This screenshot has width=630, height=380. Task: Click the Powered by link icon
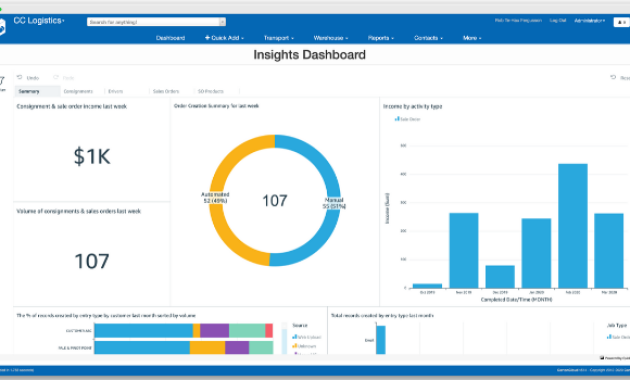602,358
